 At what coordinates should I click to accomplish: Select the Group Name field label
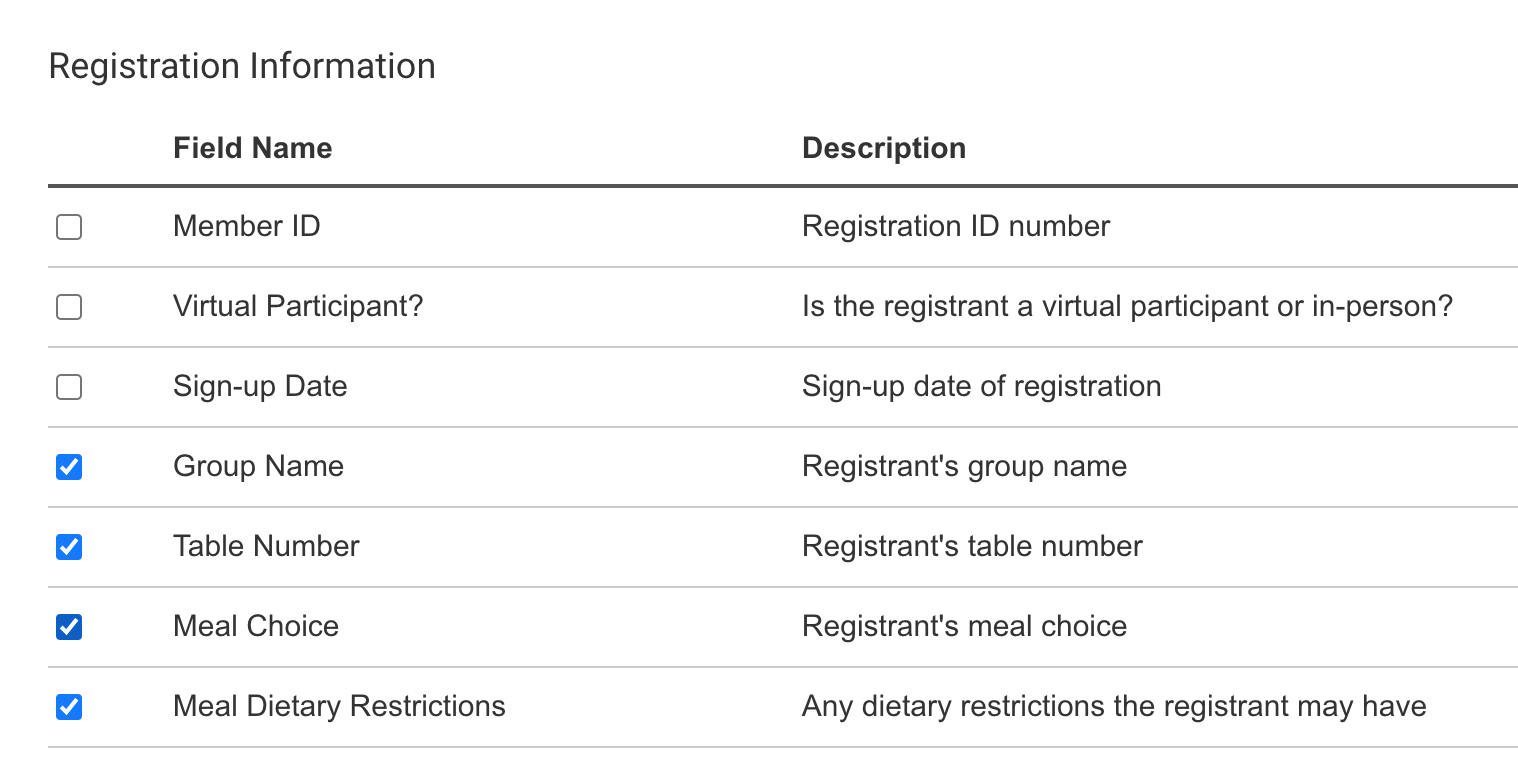tap(258, 466)
